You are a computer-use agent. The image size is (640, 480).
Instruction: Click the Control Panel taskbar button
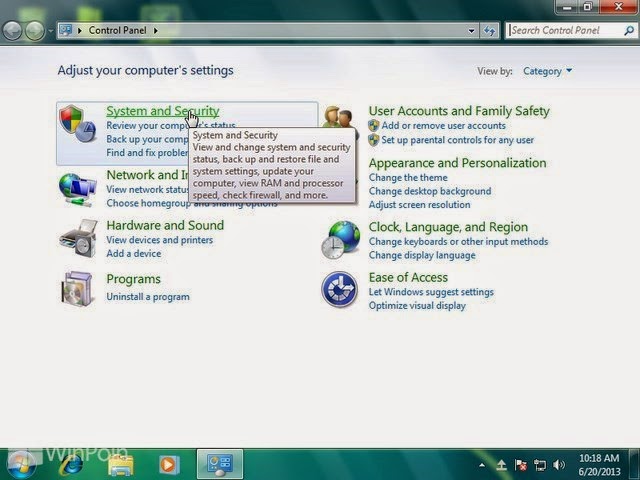220,464
